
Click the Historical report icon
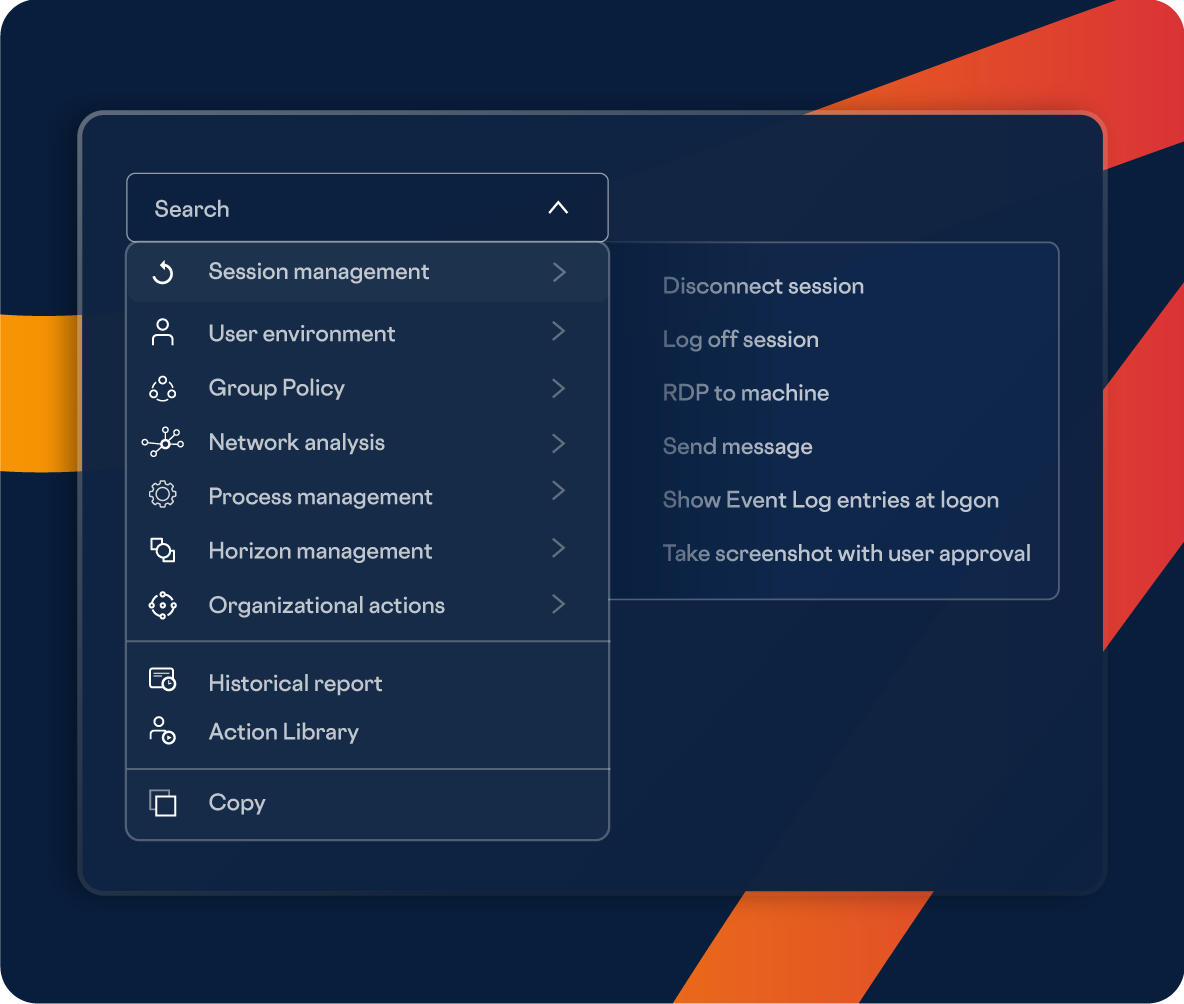(163, 681)
